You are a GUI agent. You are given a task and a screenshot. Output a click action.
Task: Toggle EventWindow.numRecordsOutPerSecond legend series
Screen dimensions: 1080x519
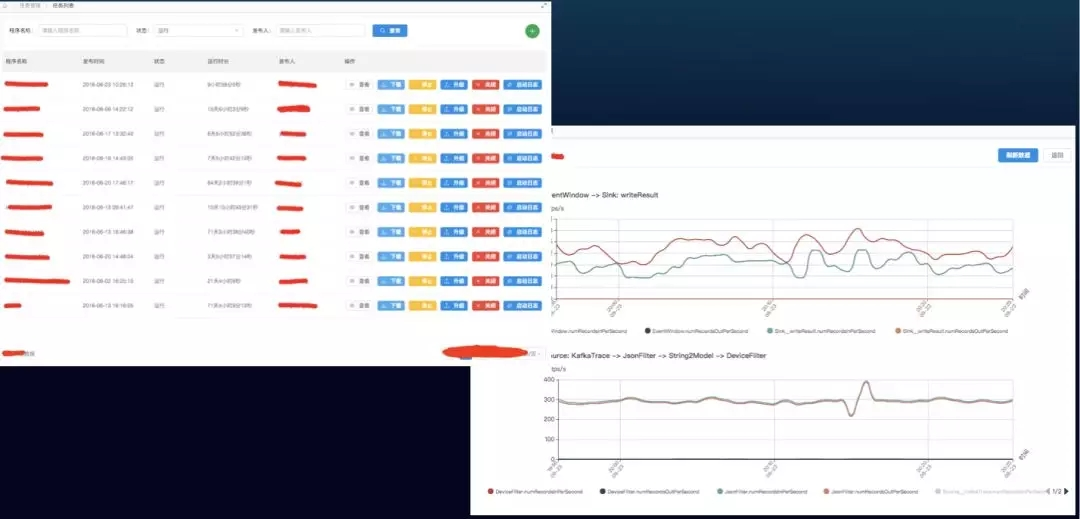click(696, 331)
